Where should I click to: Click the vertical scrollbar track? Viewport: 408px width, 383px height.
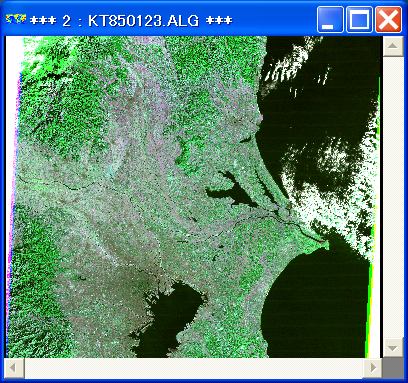(393, 197)
